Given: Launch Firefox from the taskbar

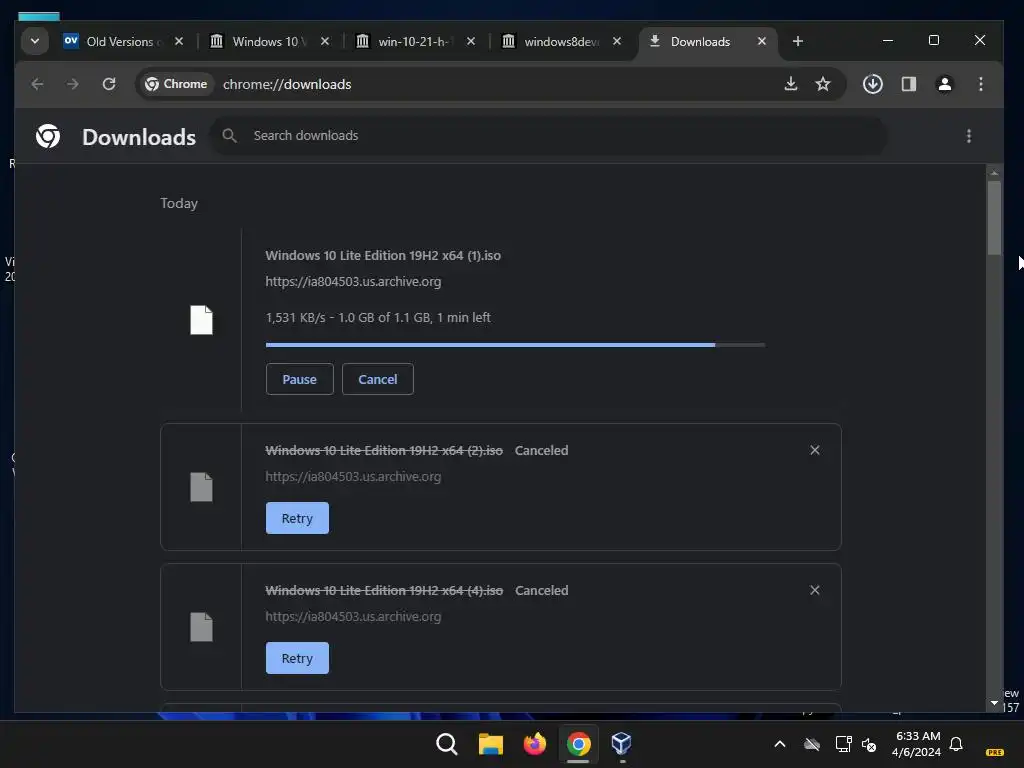Looking at the screenshot, I should 534,744.
